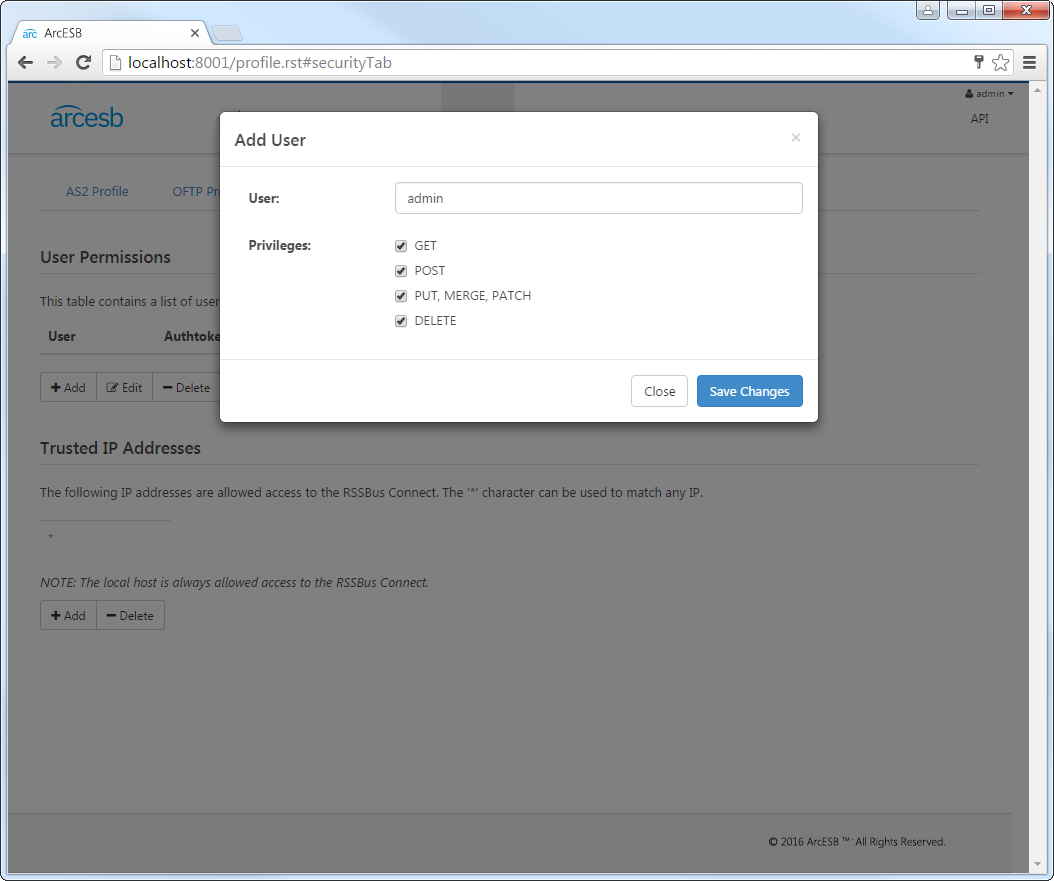Click Delete under User Permissions
This screenshot has width=1054, height=881.
(x=186, y=388)
